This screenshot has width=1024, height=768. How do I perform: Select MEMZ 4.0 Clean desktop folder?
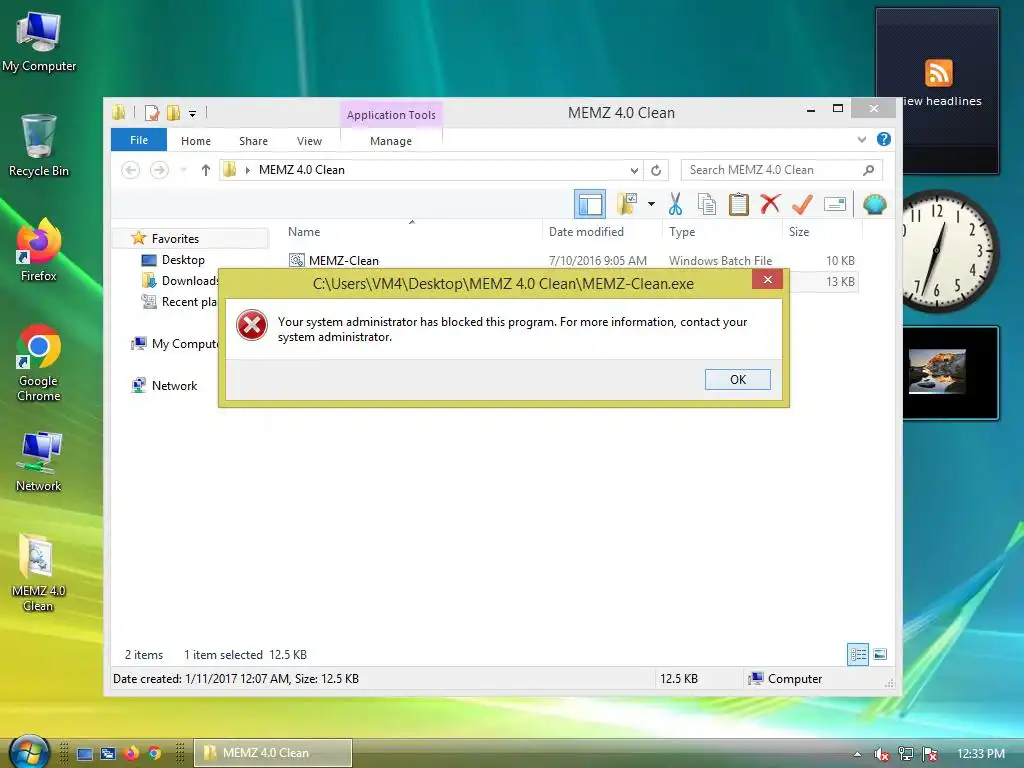(39, 573)
